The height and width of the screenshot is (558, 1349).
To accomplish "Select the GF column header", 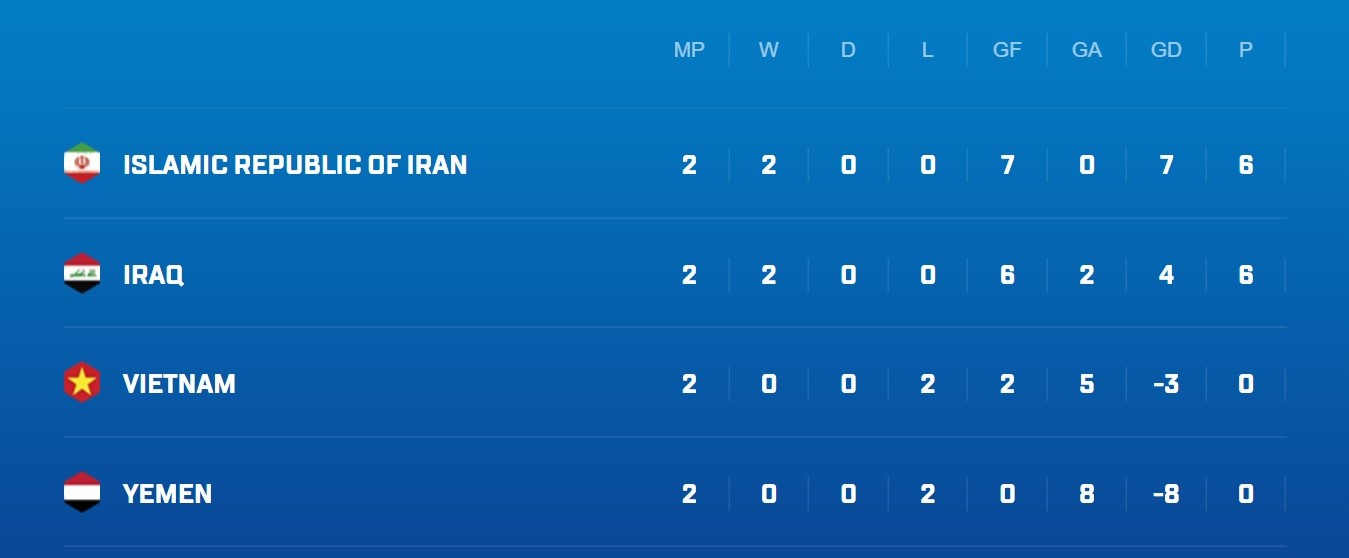I will (1007, 50).
